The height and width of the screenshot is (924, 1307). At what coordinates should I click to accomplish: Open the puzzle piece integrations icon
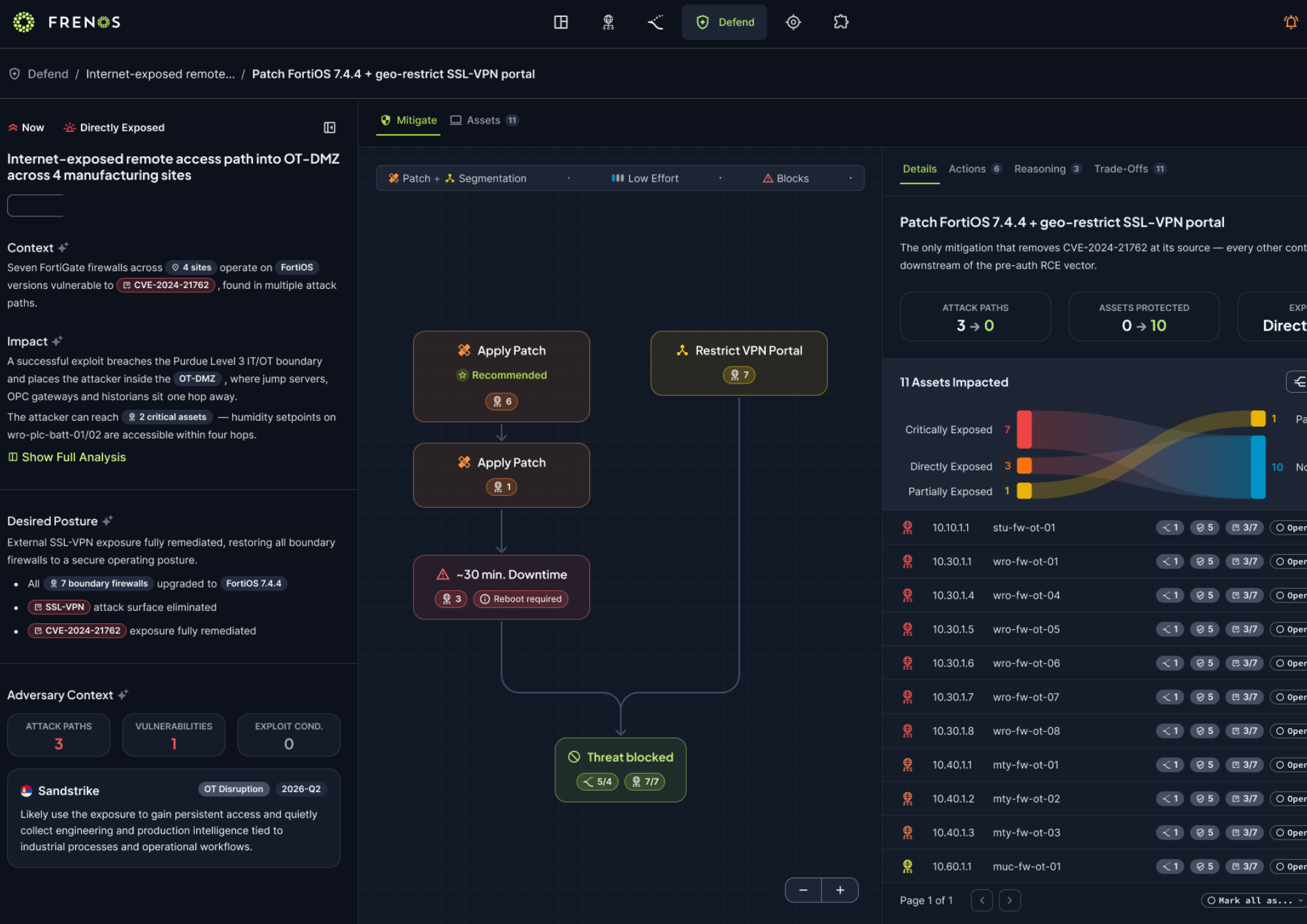[x=841, y=22]
